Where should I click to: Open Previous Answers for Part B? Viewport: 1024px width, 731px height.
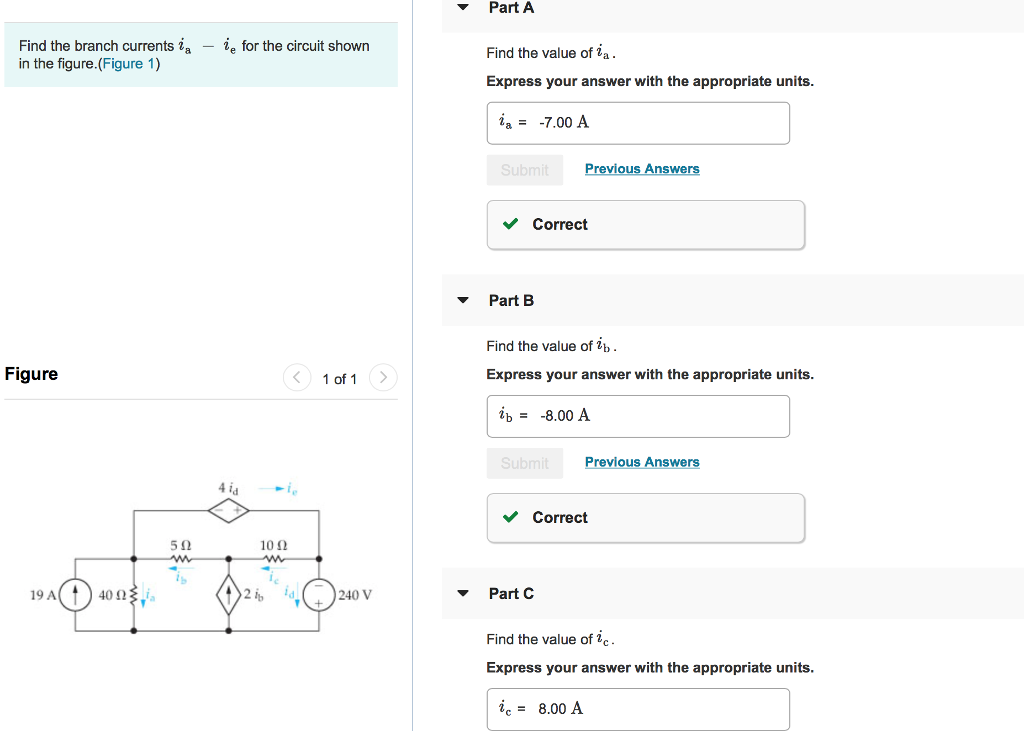642,461
